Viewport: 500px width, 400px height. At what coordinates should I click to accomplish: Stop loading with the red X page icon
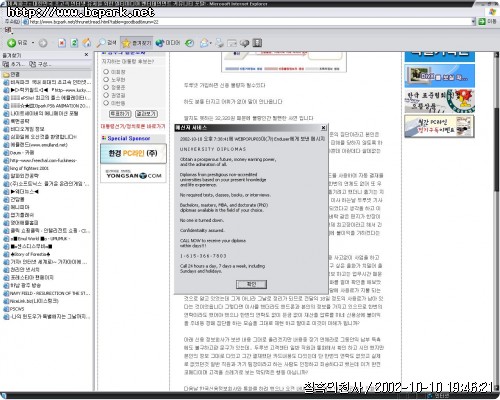click(x=62, y=43)
